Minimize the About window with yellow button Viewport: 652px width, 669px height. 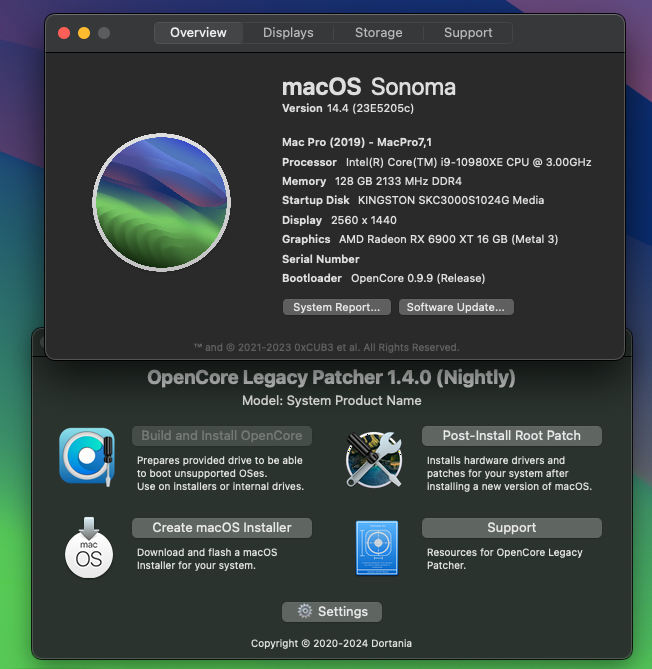point(84,33)
